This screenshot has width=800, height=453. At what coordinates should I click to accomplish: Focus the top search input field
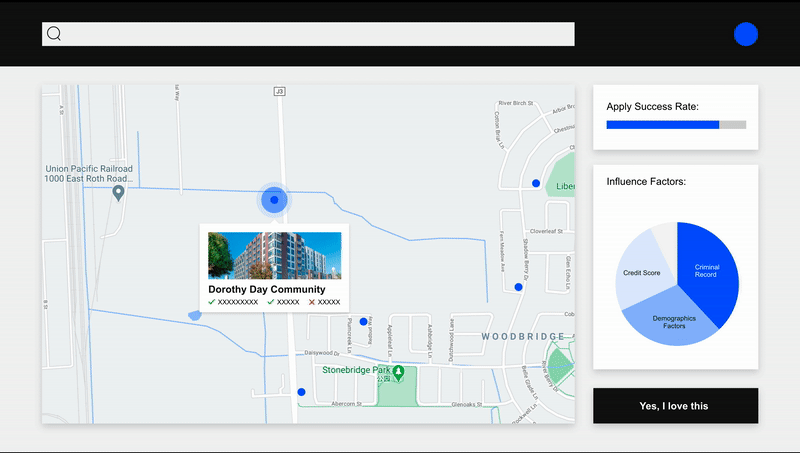tap(308, 34)
